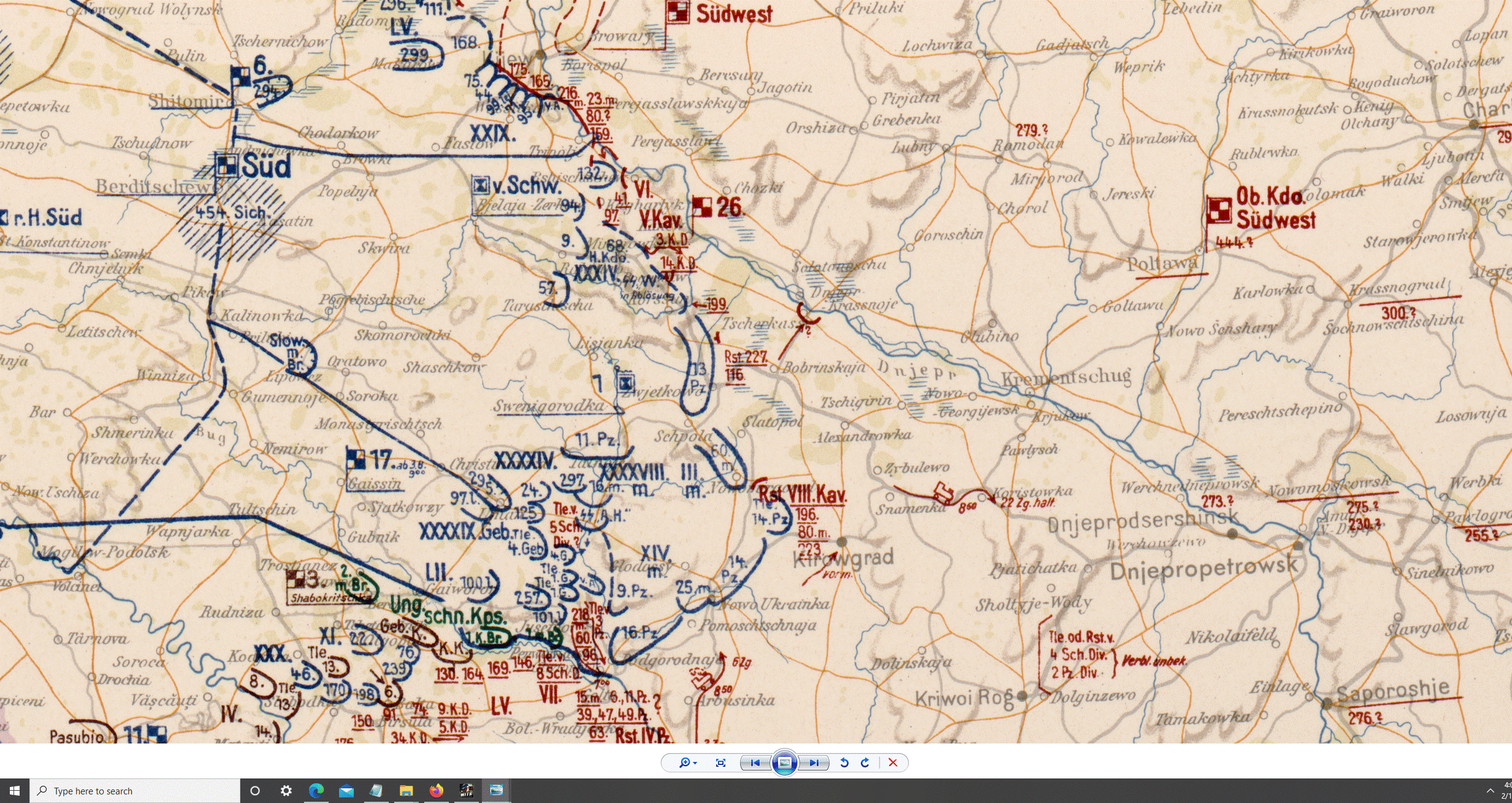
Task: Delete the current image with red X
Action: (893, 763)
